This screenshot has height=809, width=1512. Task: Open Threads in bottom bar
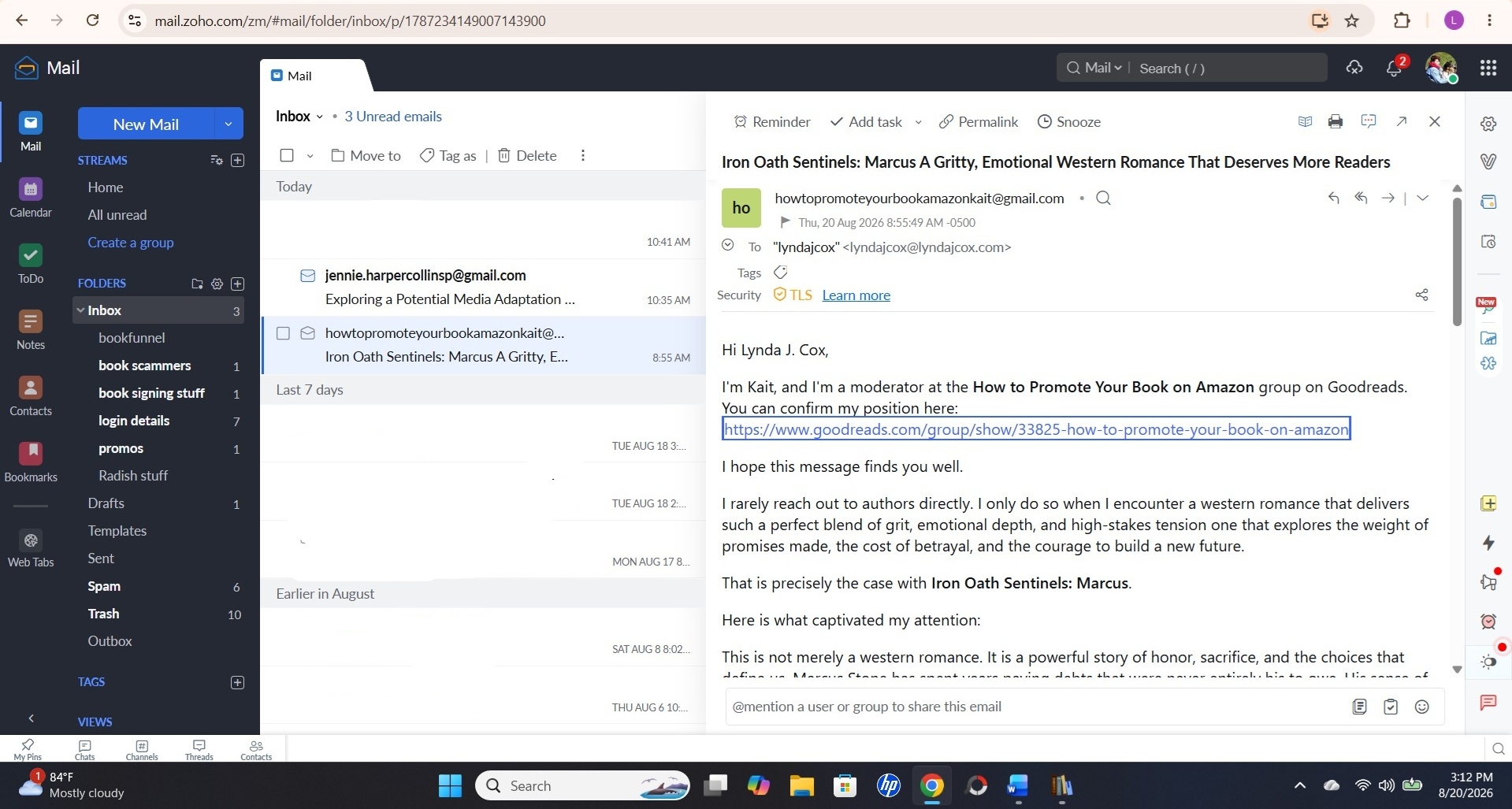(x=199, y=749)
